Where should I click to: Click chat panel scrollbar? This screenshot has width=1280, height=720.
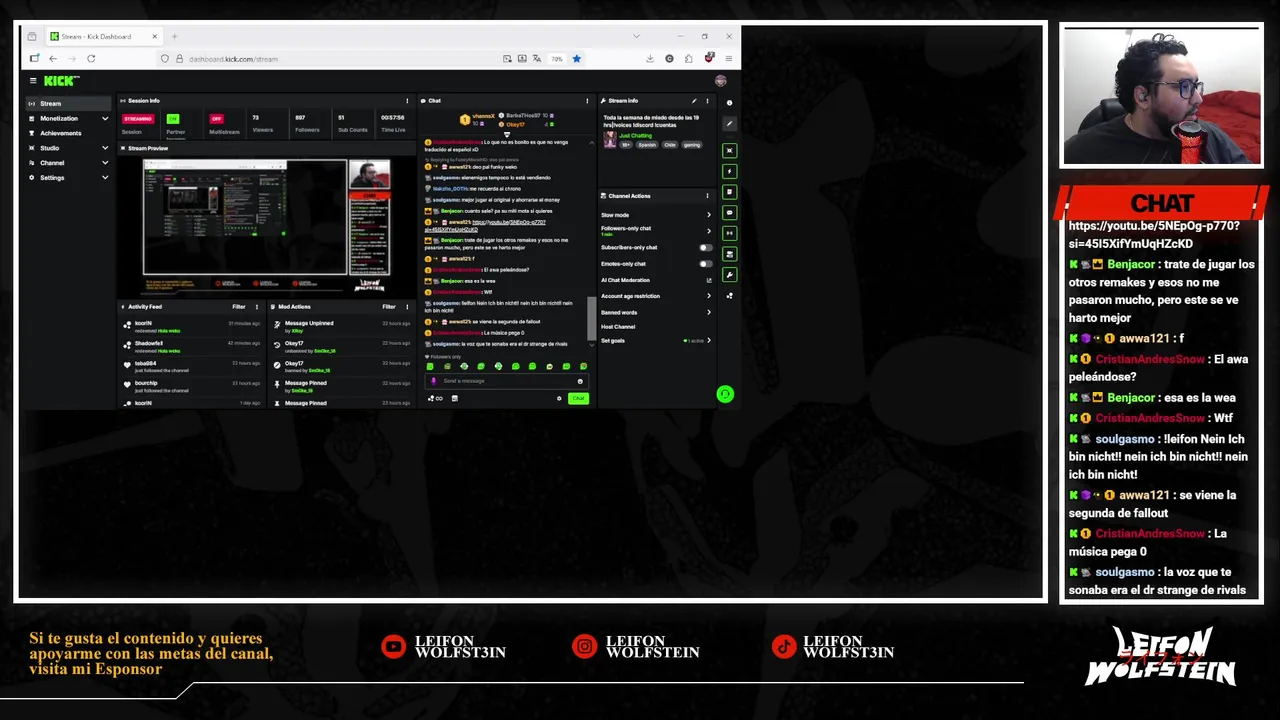590,318
